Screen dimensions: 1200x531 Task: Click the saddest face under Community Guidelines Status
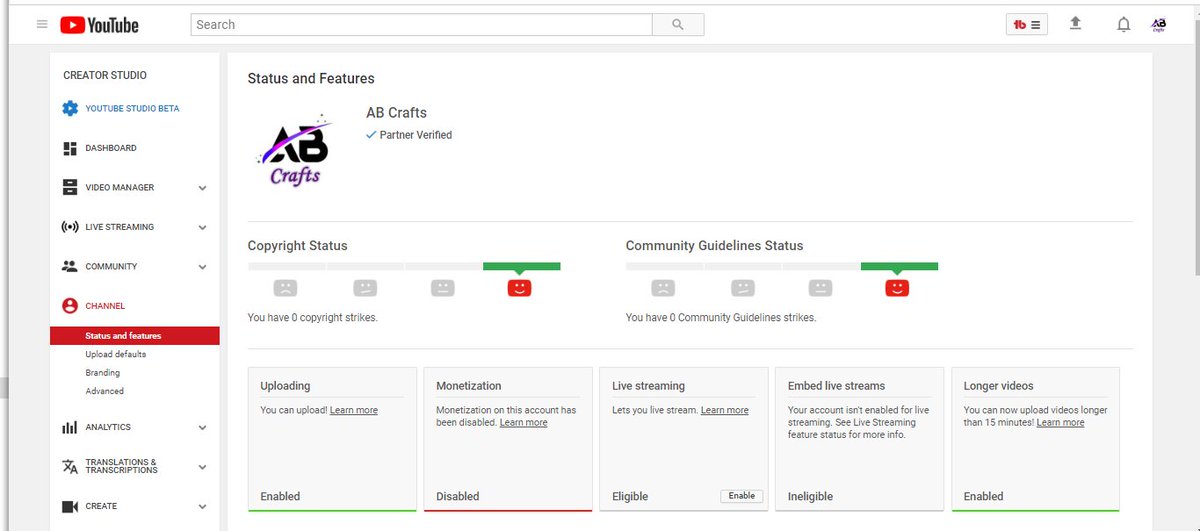(x=663, y=288)
